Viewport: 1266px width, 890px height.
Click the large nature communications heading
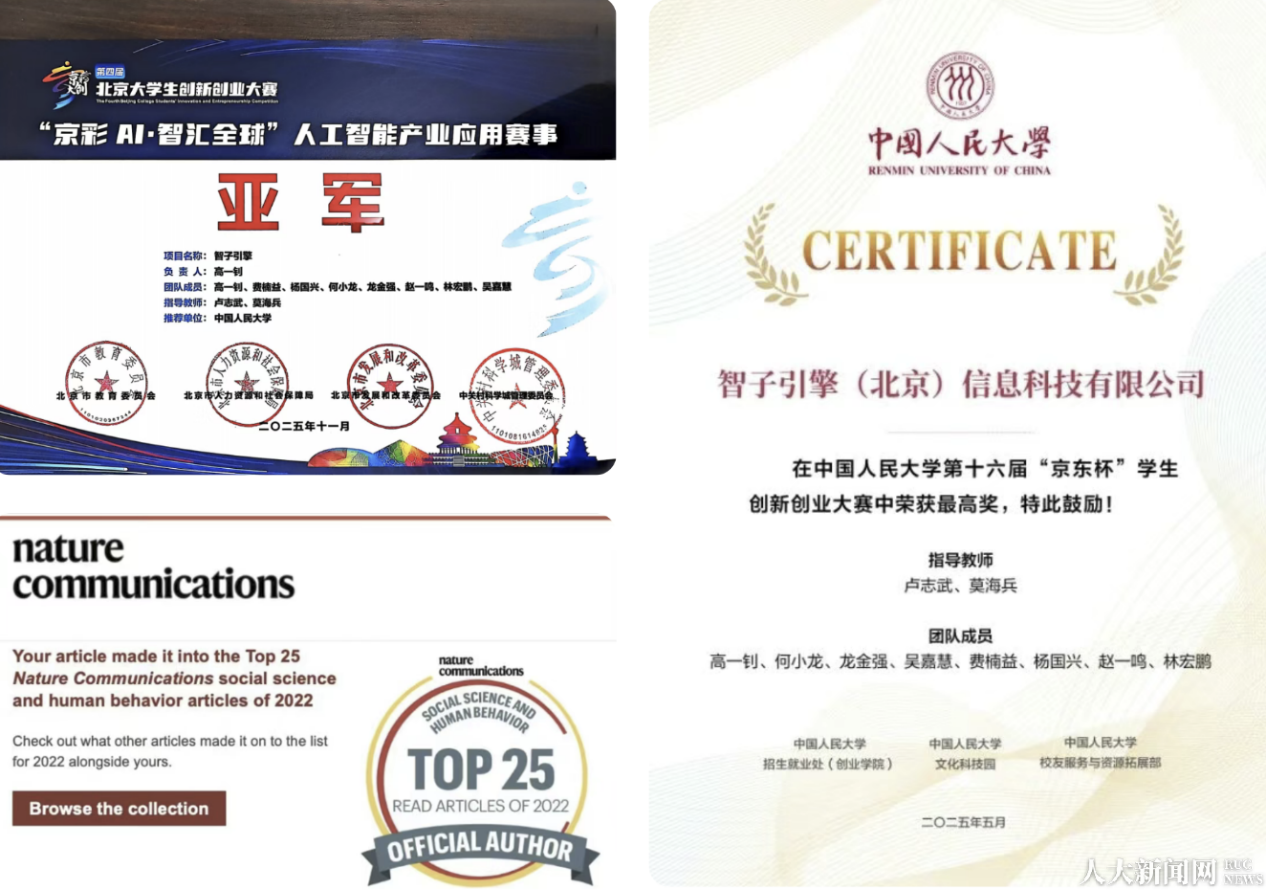click(153, 566)
